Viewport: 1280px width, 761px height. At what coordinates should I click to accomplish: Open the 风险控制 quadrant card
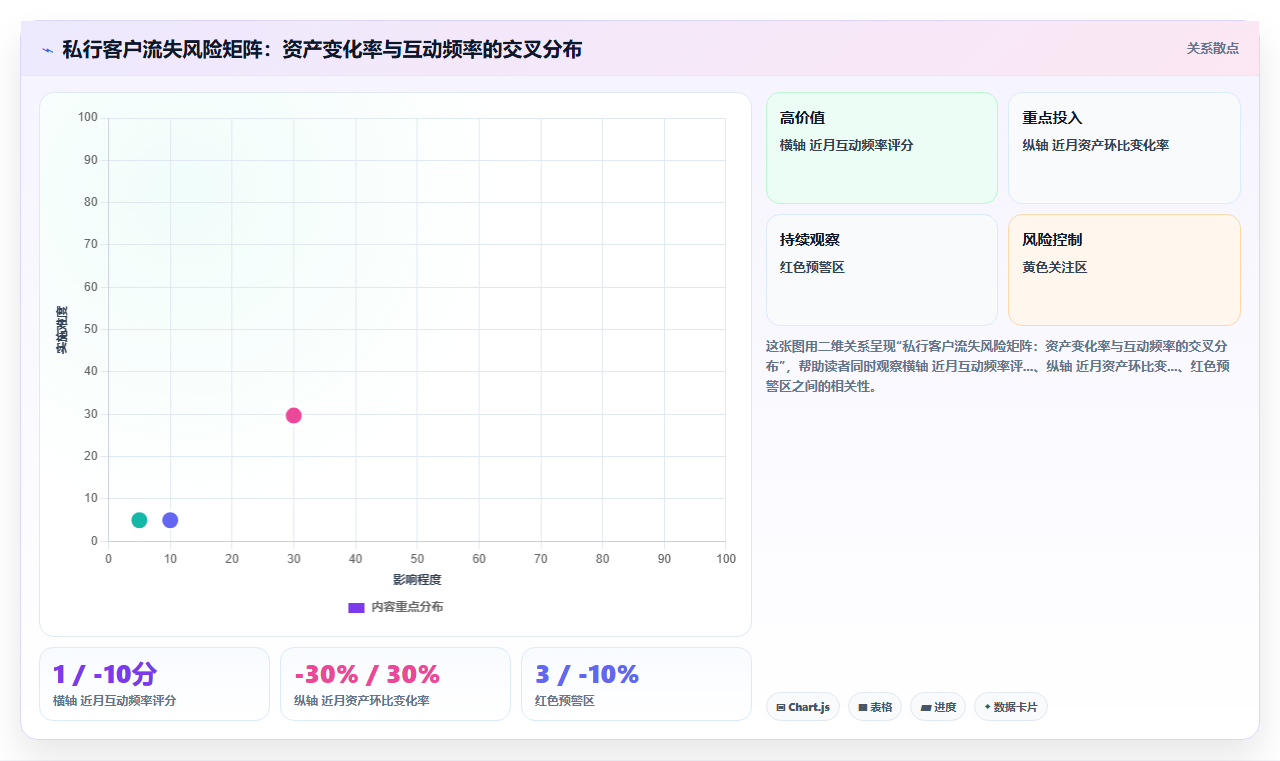[1124, 270]
